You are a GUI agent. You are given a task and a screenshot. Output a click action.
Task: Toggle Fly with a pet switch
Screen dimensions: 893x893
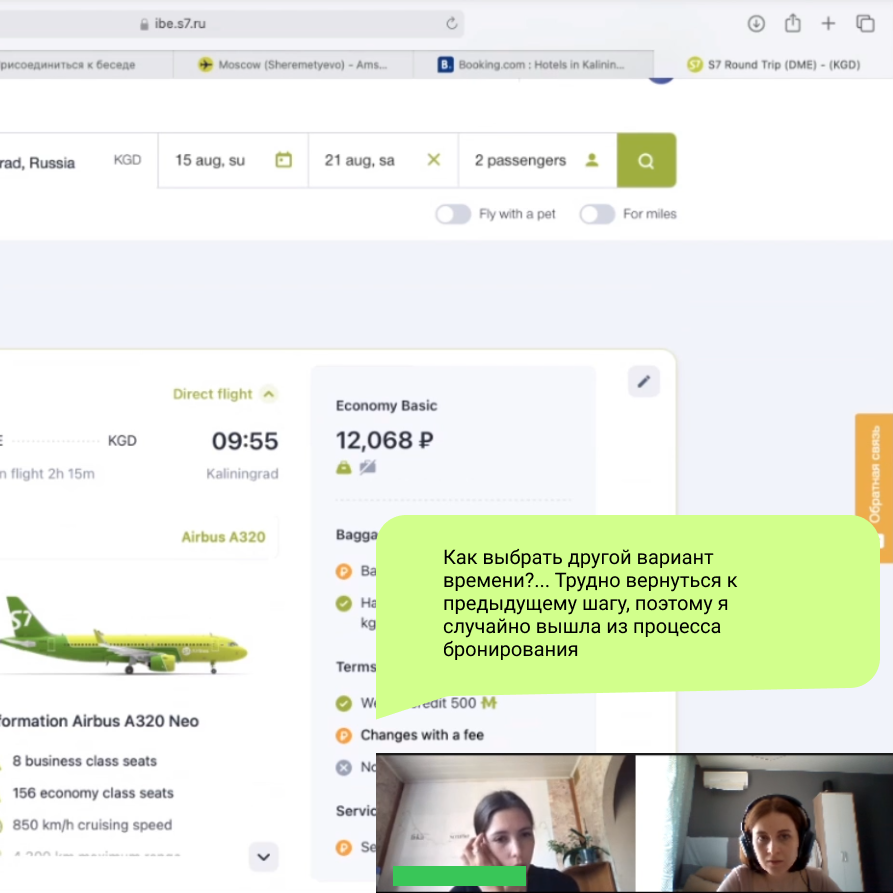click(453, 214)
